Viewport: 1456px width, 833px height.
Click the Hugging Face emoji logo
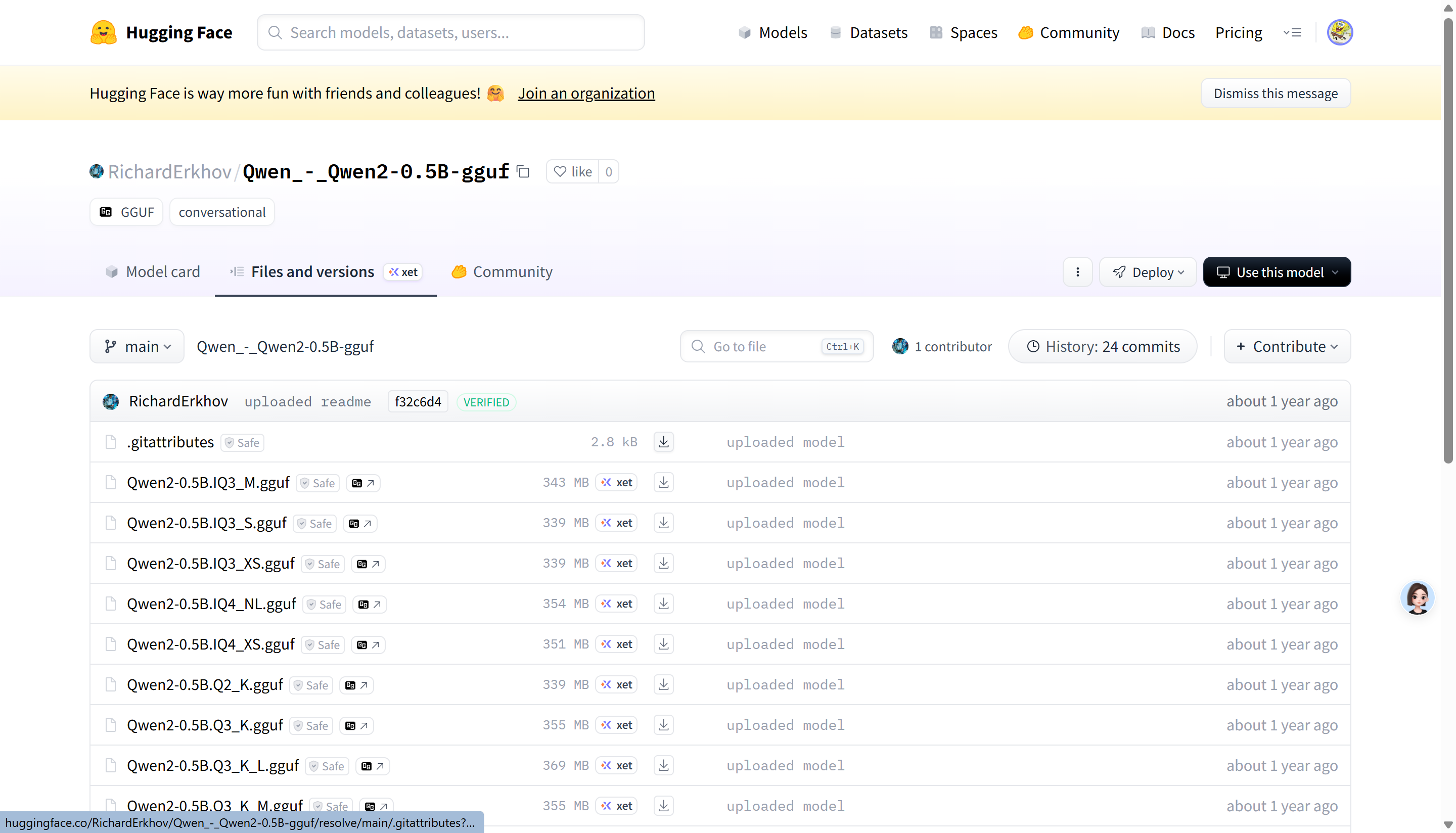pos(103,32)
